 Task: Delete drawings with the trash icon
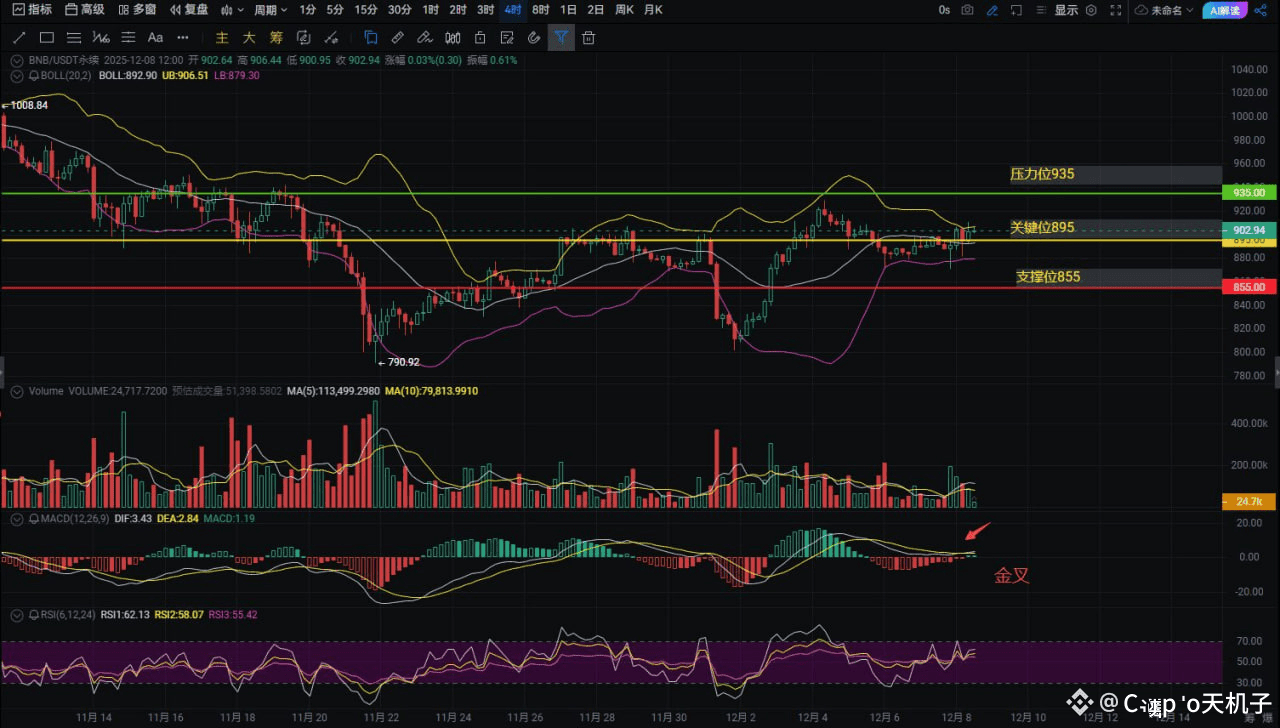coord(589,38)
